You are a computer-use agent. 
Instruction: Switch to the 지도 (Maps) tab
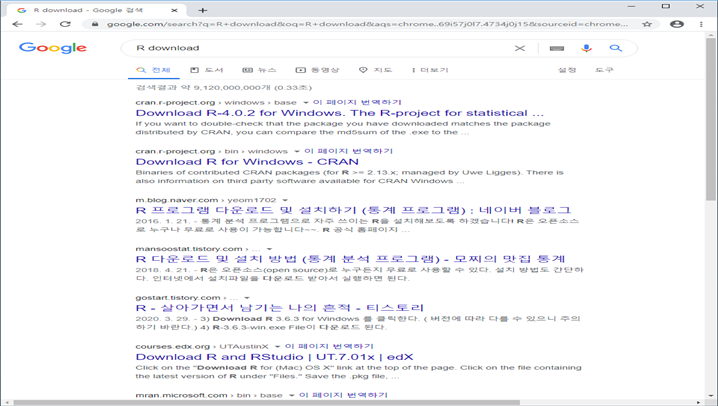(375, 70)
